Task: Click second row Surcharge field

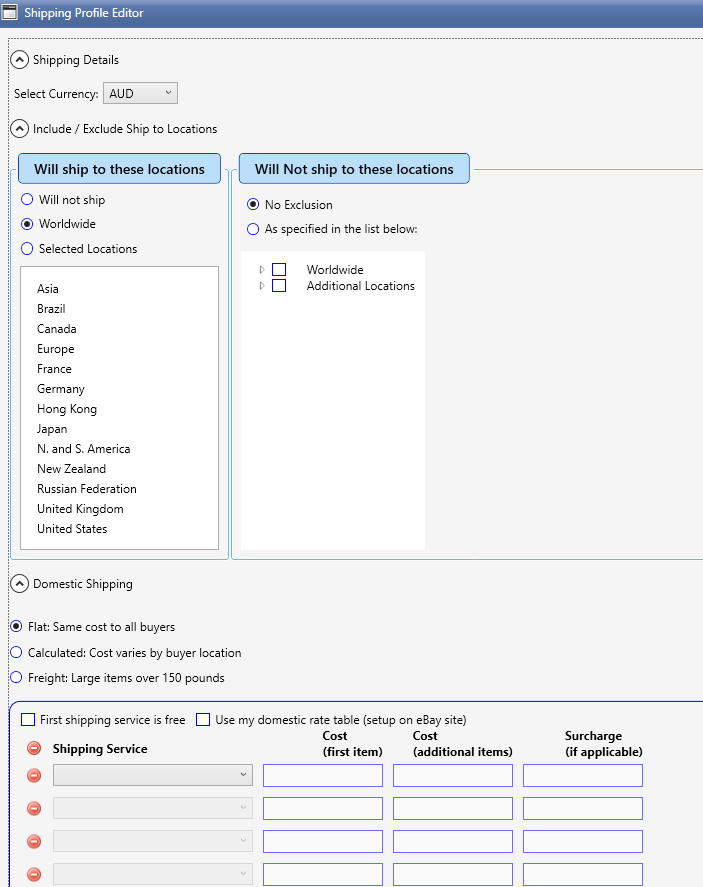Action: pos(583,808)
